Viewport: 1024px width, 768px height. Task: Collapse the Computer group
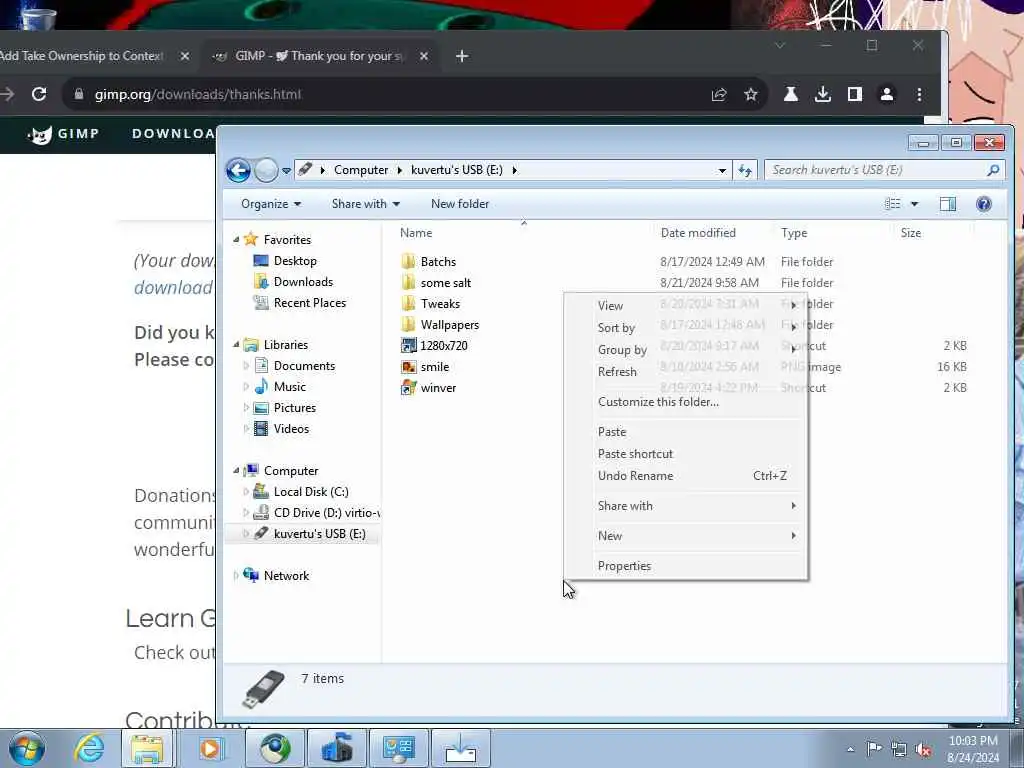coord(236,471)
